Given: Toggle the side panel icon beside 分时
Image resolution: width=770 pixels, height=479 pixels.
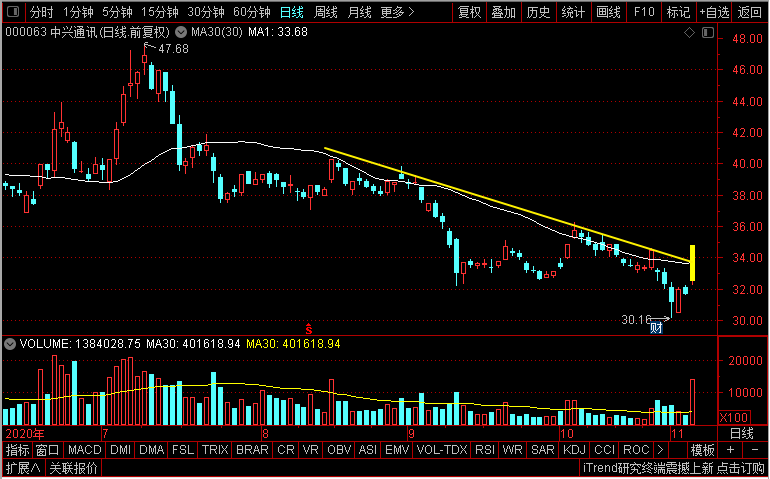Looking at the screenshot, I should click(14, 12).
